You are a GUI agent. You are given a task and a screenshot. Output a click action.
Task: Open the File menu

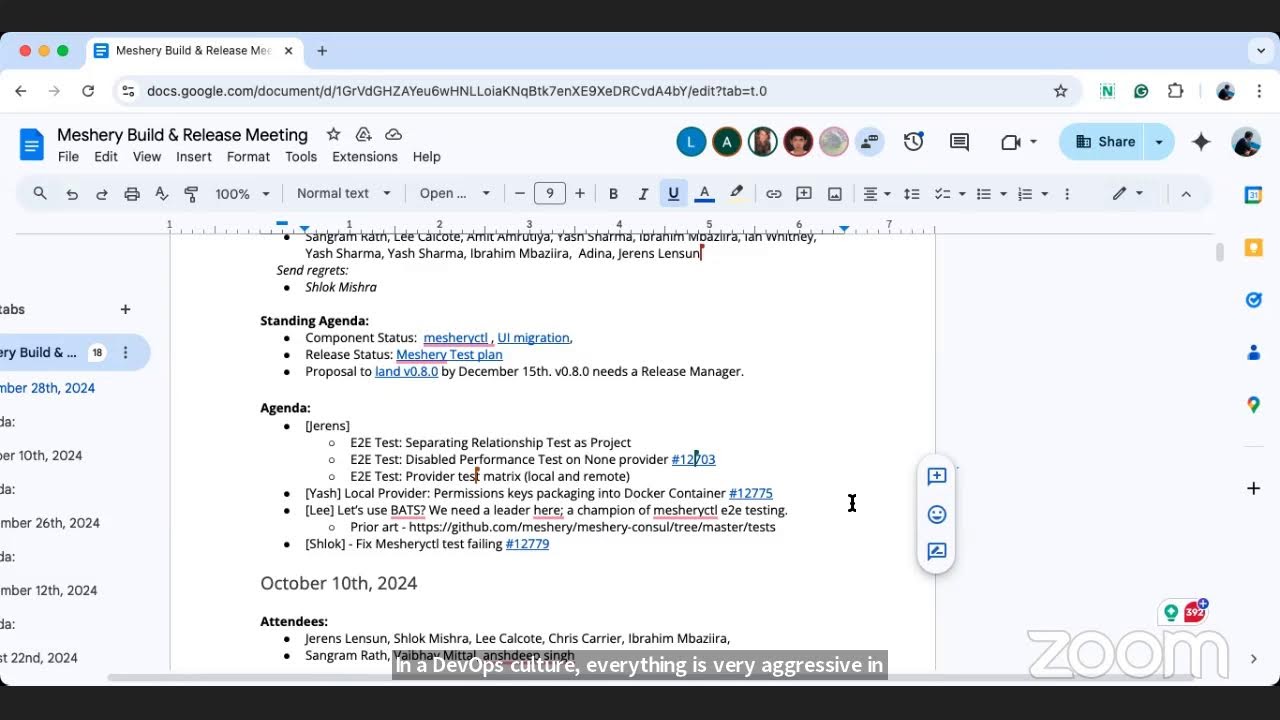click(68, 157)
